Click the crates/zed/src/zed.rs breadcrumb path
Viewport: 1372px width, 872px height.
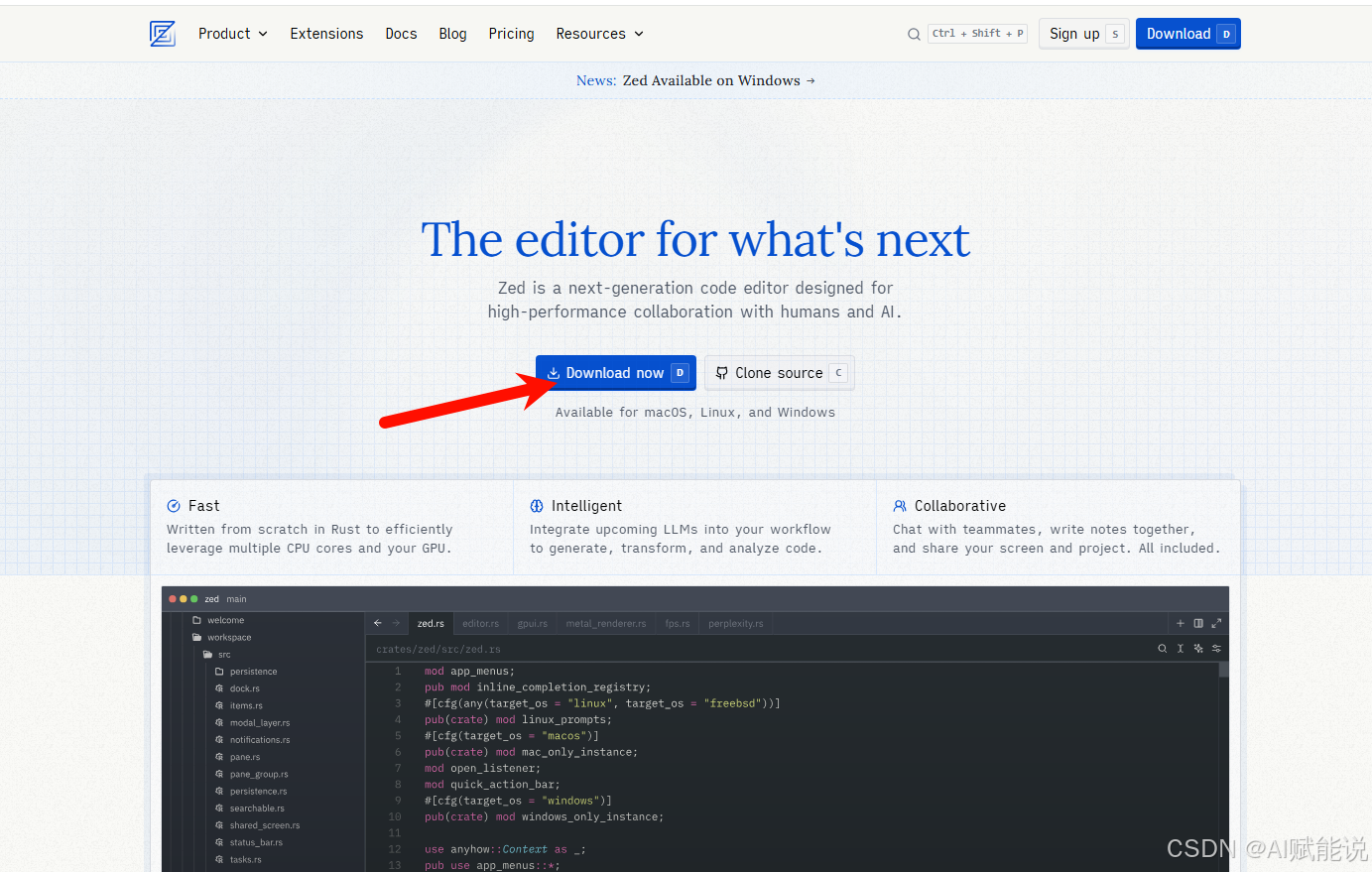pos(438,650)
